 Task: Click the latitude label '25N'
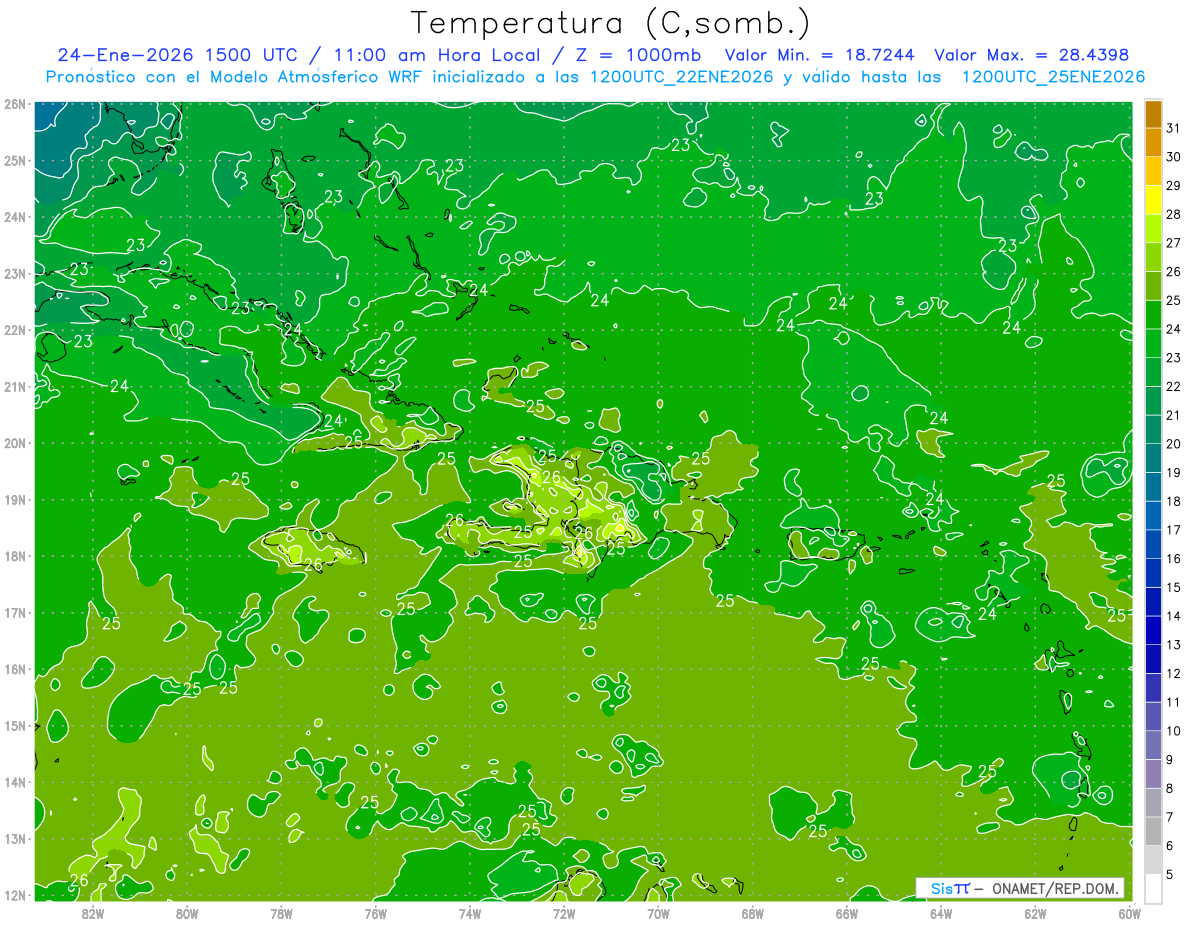tap(14, 160)
